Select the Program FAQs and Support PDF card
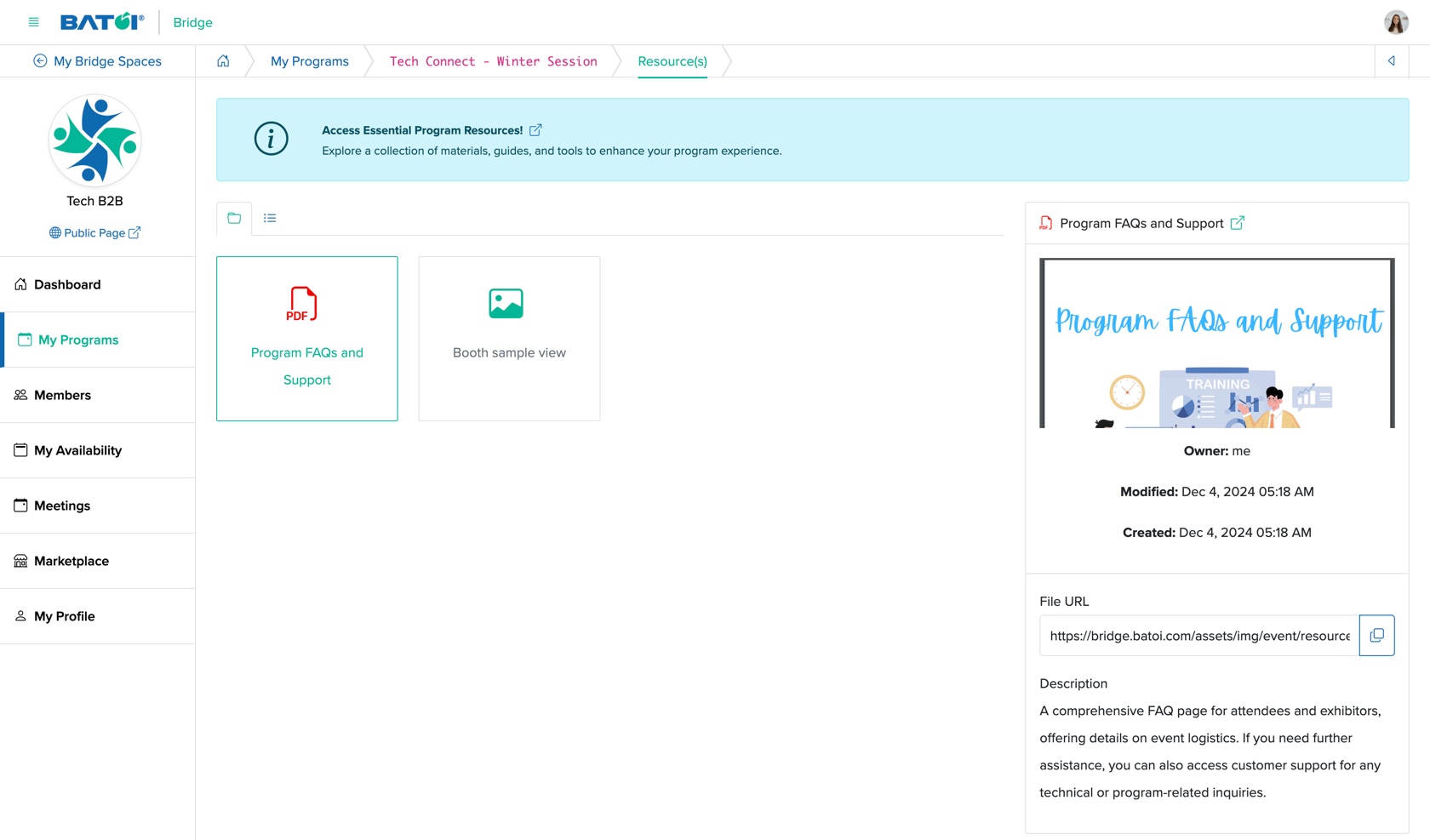Viewport: 1430px width, 840px height. pos(307,339)
